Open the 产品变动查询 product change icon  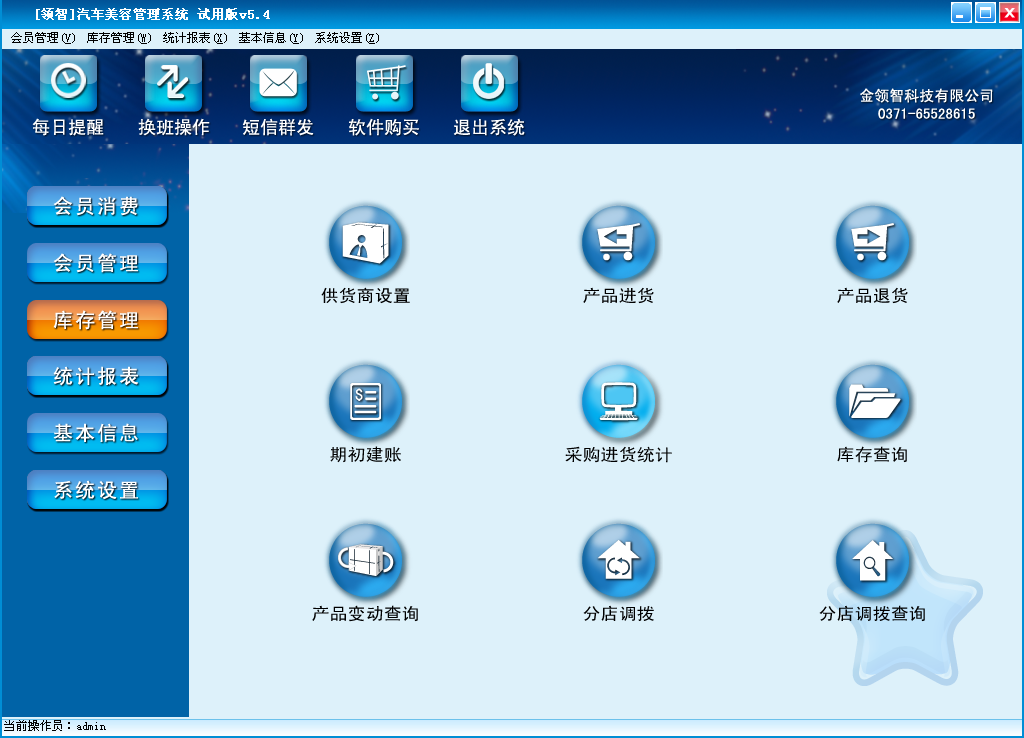365,561
